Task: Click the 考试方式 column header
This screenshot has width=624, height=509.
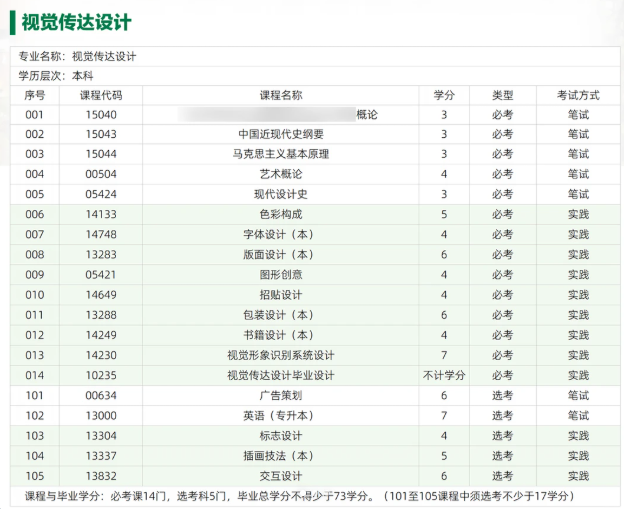Action: tap(578, 95)
